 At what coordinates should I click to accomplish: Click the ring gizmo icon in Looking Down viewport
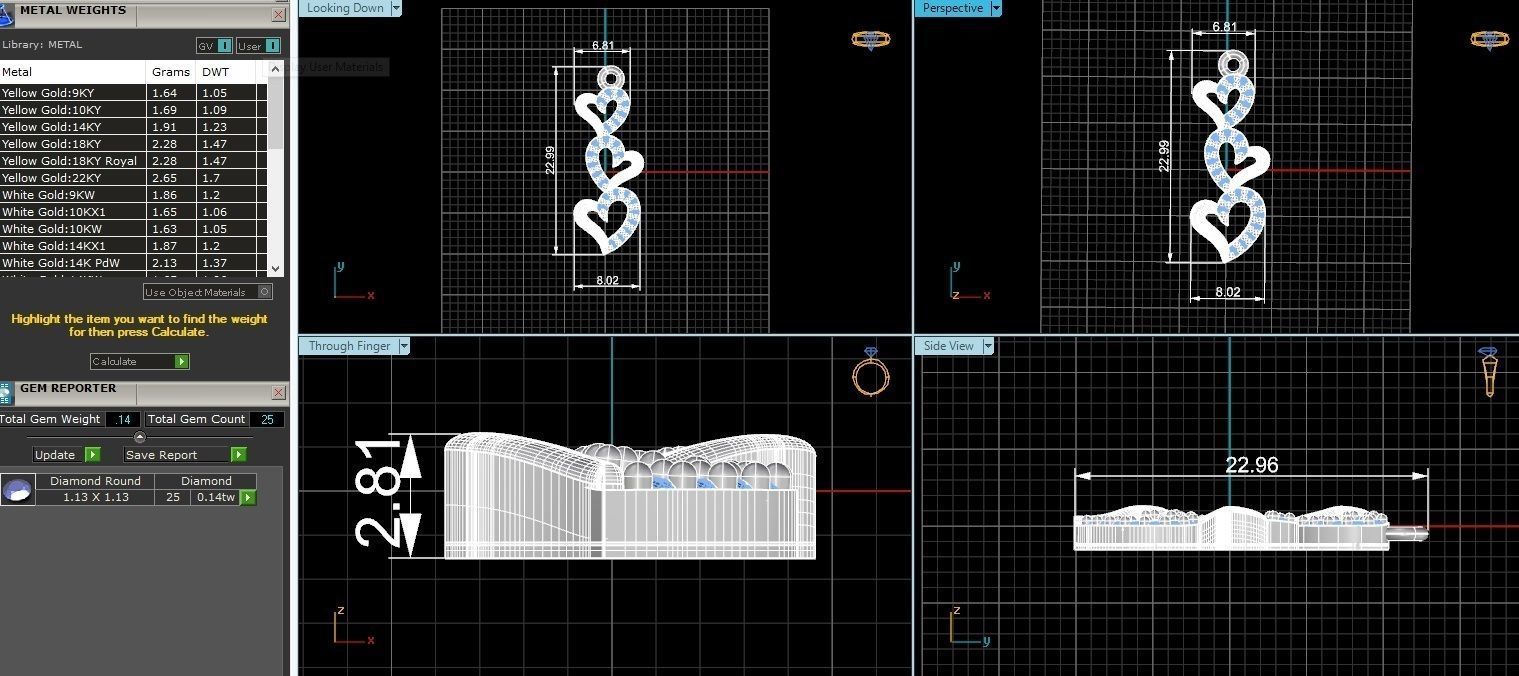point(870,40)
